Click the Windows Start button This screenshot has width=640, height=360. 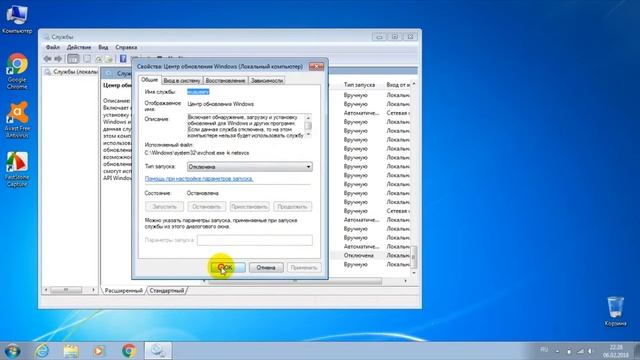12,351
